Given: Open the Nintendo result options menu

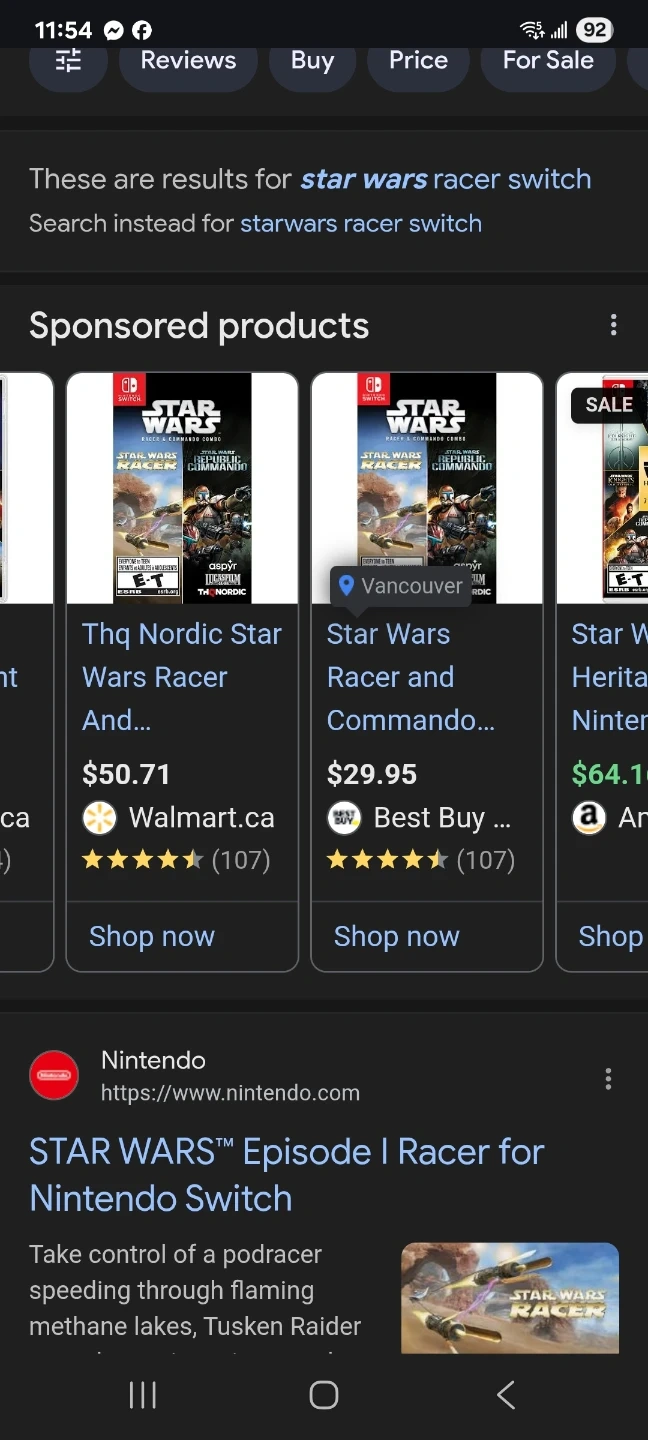Looking at the screenshot, I should pyautogui.click(x=608, y=1078).
